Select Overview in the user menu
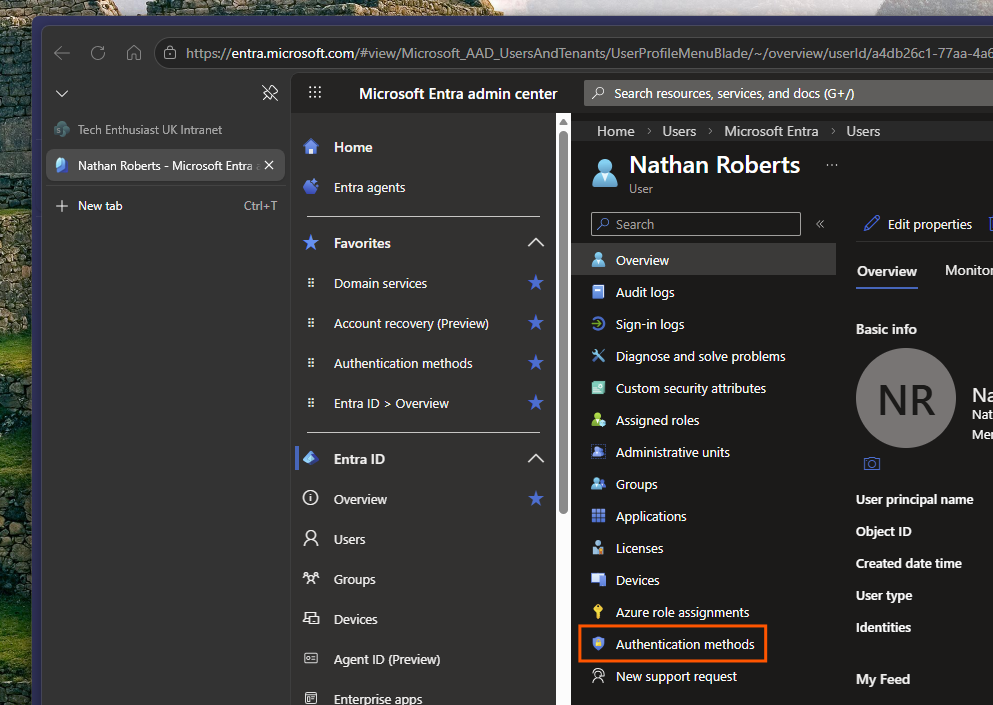Viewport: 993px width, 705px height. [x=704, y=260]
